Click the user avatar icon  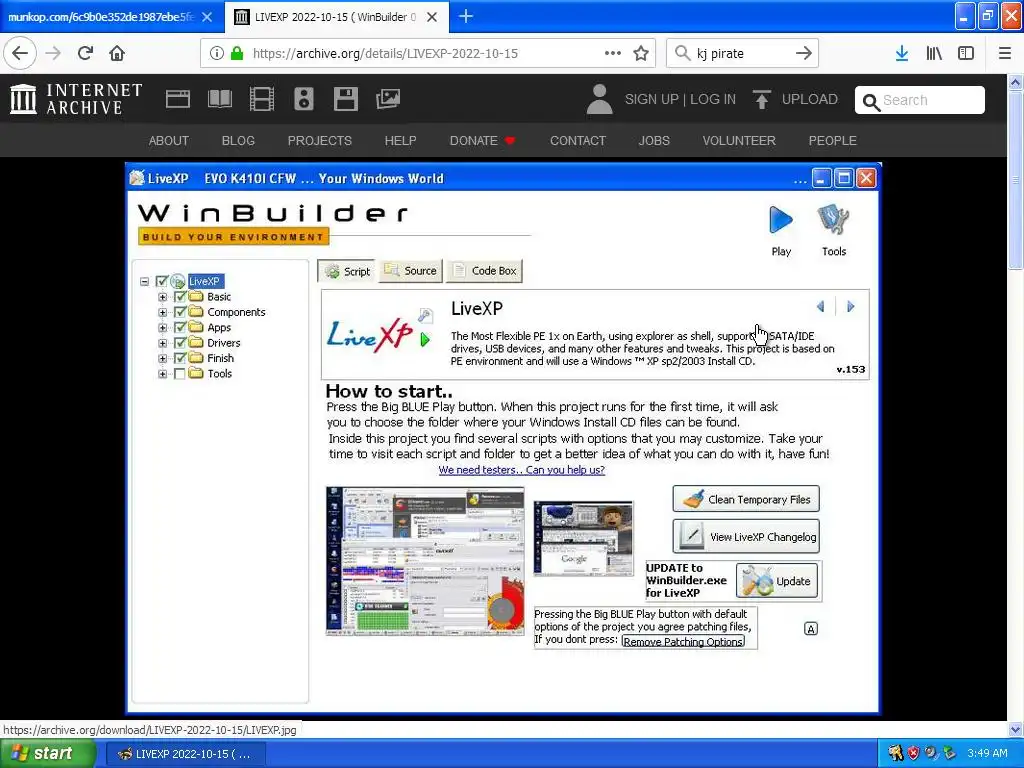(x=599, y=99)
